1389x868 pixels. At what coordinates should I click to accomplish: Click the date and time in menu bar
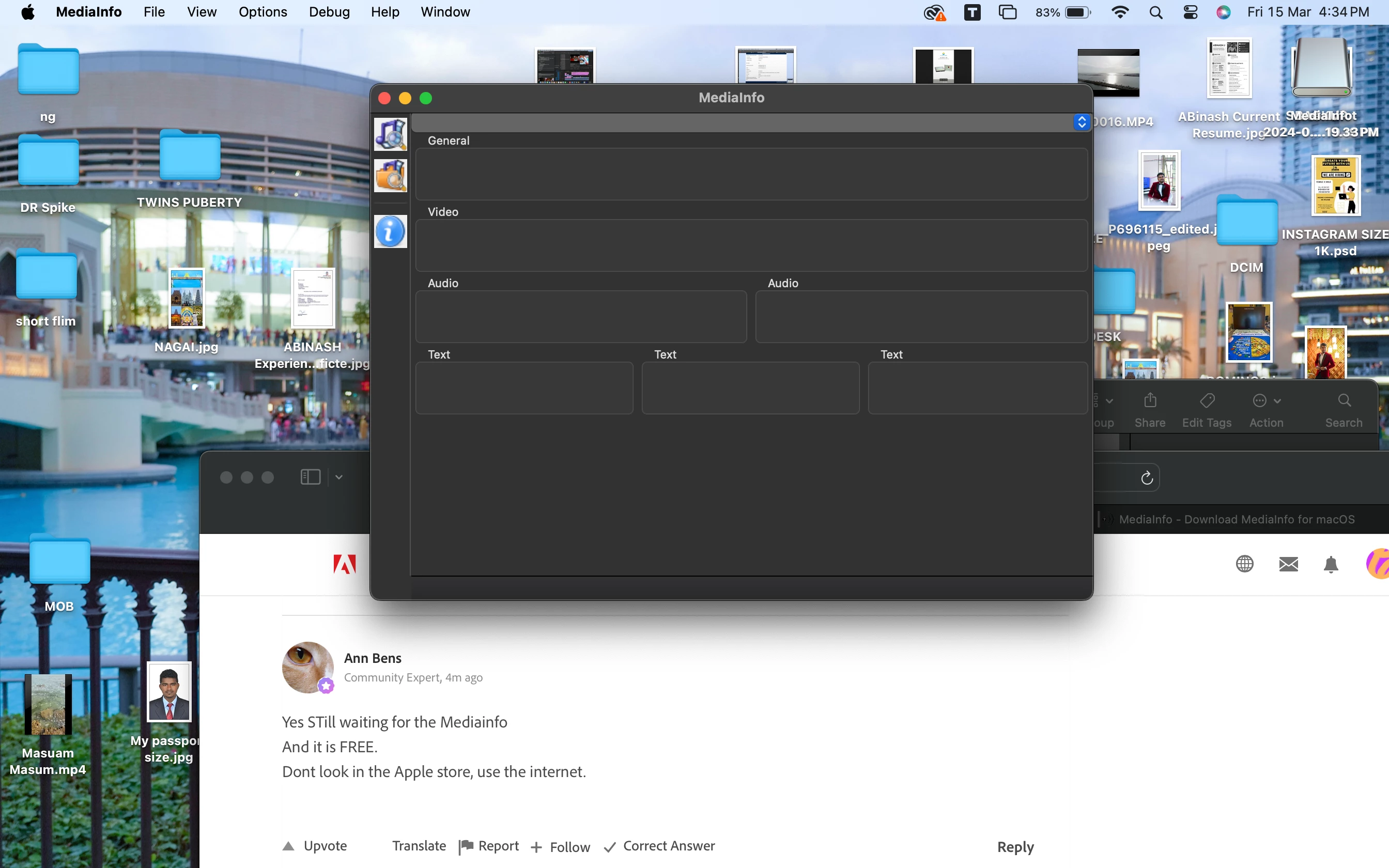point(1307,12)
